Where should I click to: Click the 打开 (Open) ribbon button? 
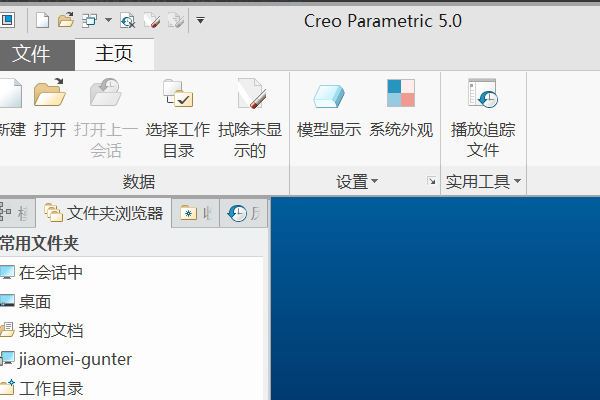click(50, 108)
